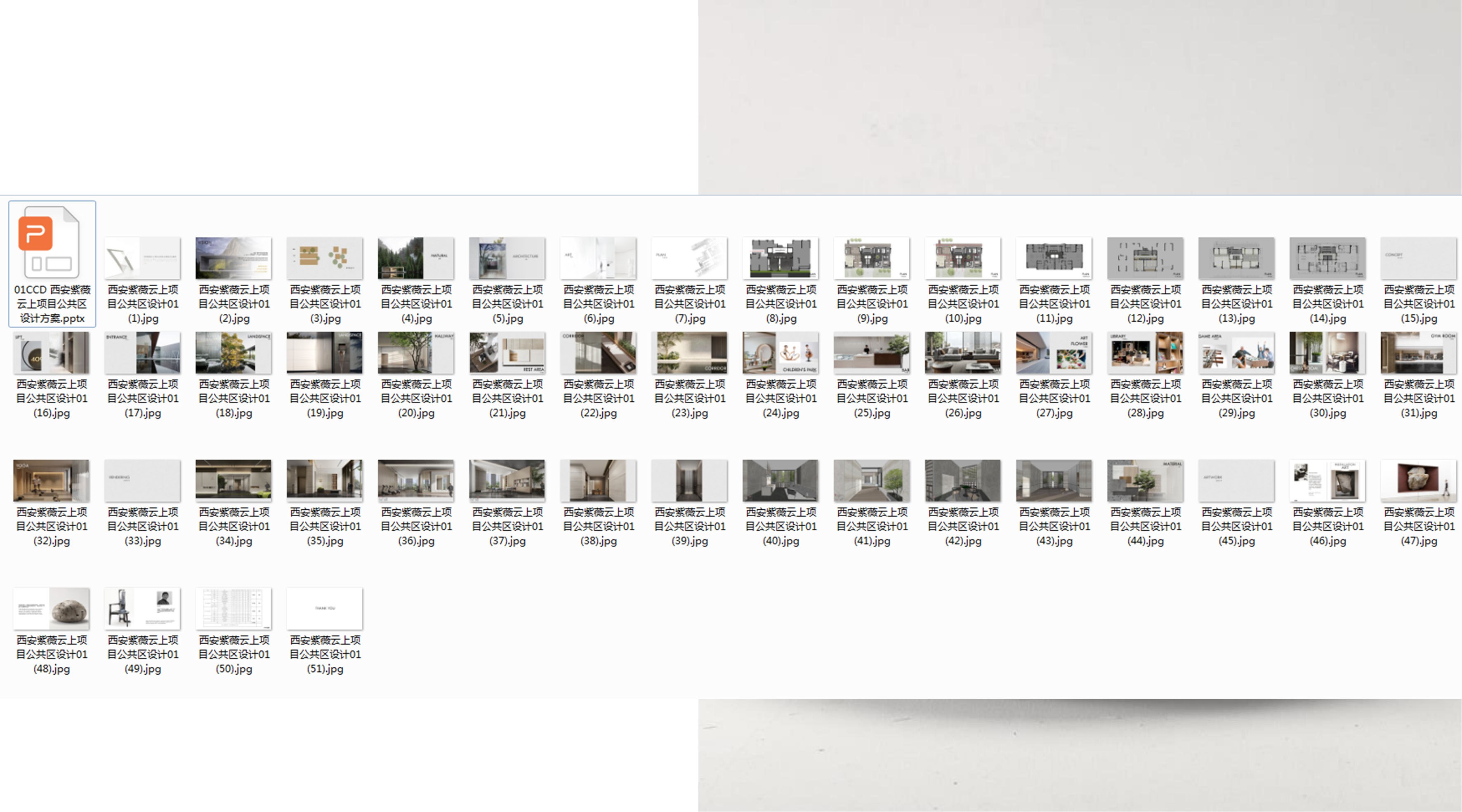Select rendering thumbnail (41).jpg
Viewport: 1462px width, 812px height.
pos(872,480)
